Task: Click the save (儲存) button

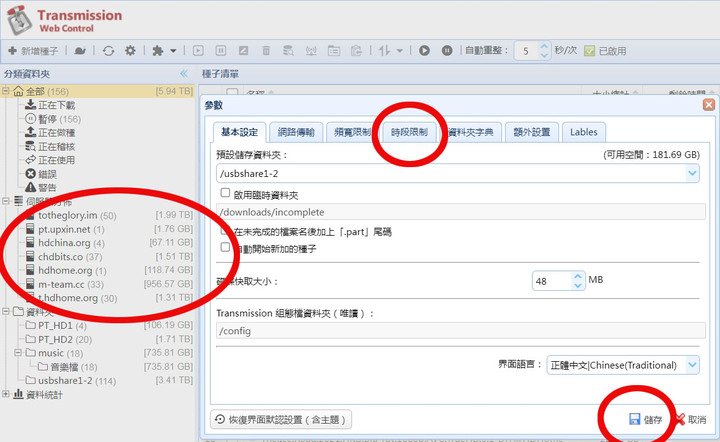Action: (646, 420)
